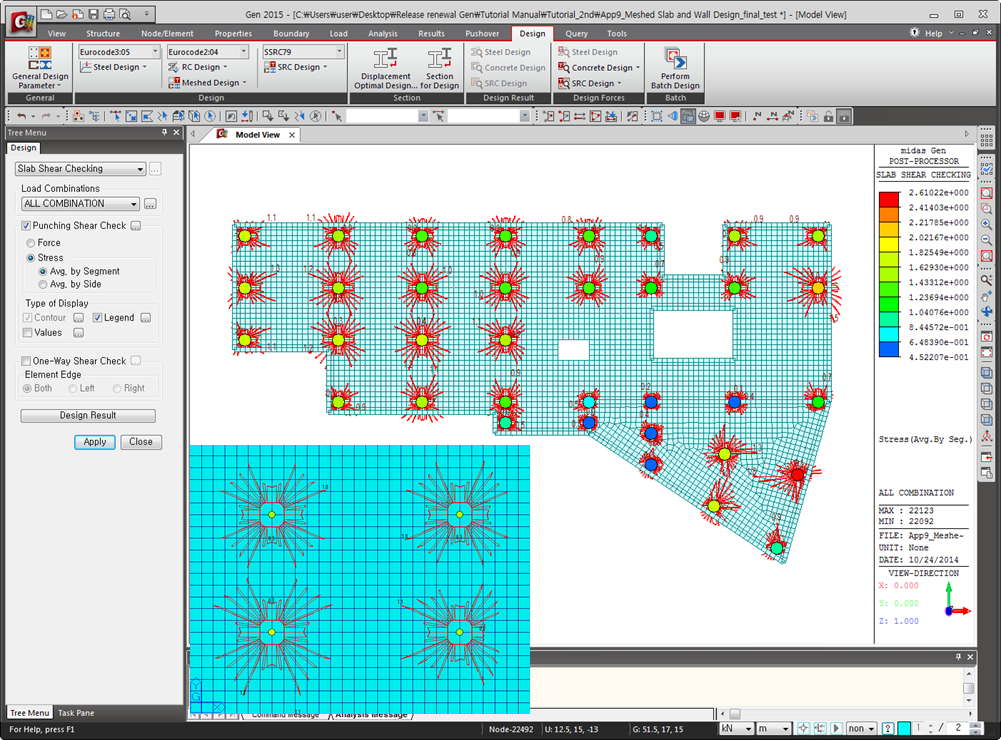The height and width of the screenshot is (740, 1001).
Task: Toggle the Contour checkbox
Action: pyautogui.click(x=27, y=318)
